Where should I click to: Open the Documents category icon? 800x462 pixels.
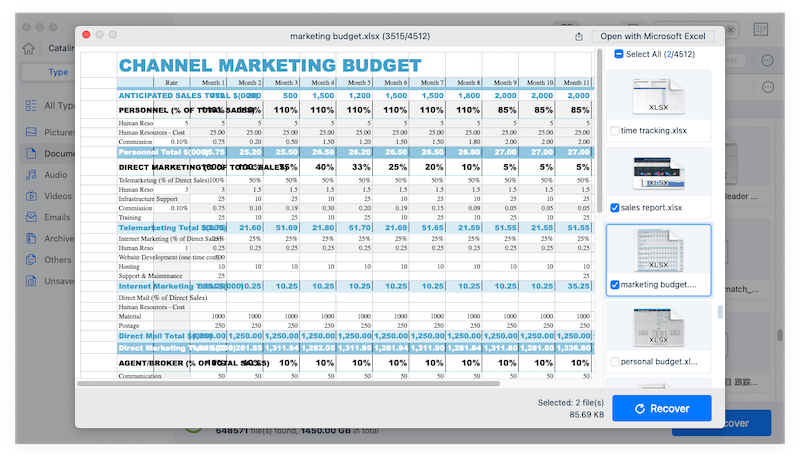click(31, 153)
